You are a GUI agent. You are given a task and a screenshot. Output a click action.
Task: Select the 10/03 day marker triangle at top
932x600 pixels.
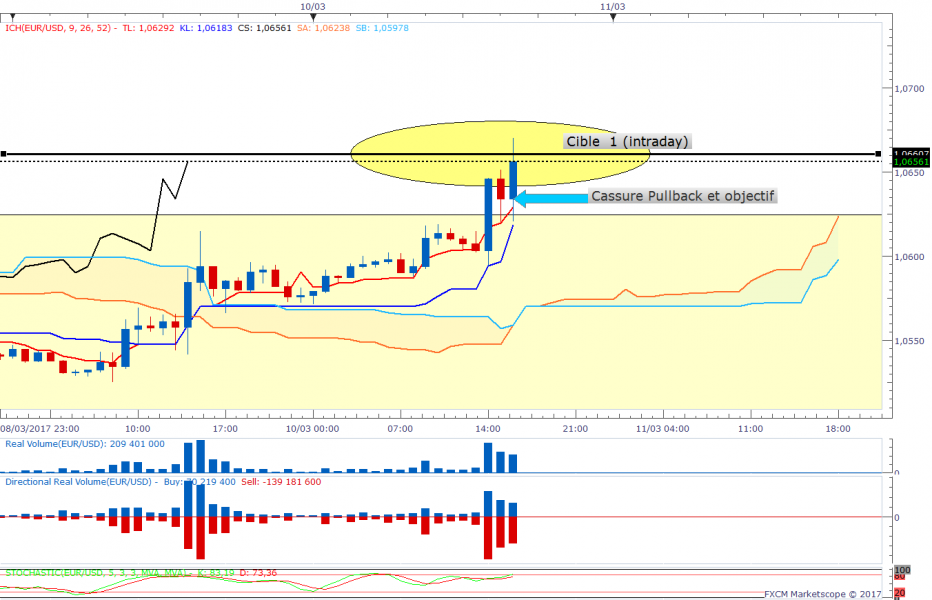[313, 18]
